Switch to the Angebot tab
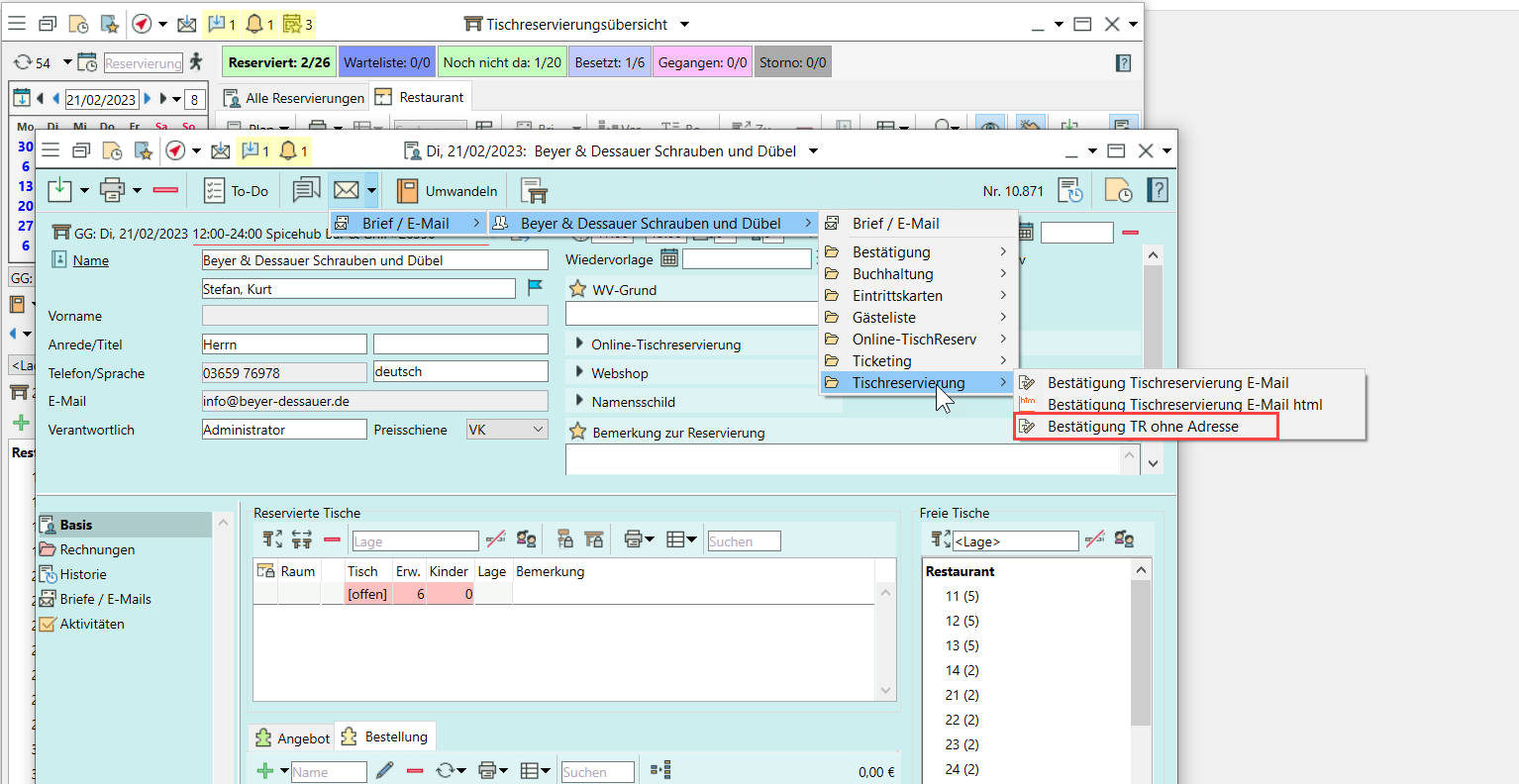The image size is (1519, 784). point(292,738)
